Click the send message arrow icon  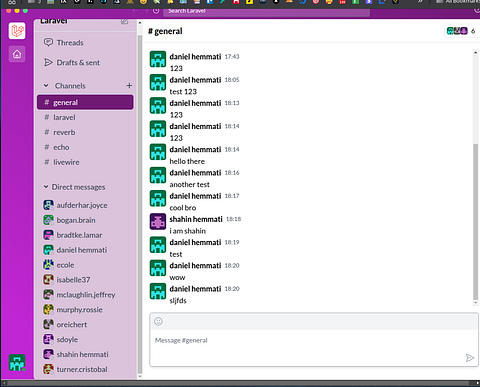coord(469,358)
